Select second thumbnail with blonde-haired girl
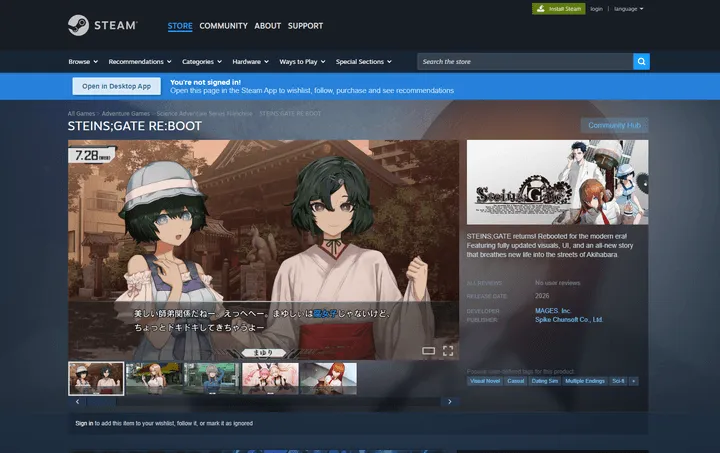This screenshot has height=453, width=720. 154,379
